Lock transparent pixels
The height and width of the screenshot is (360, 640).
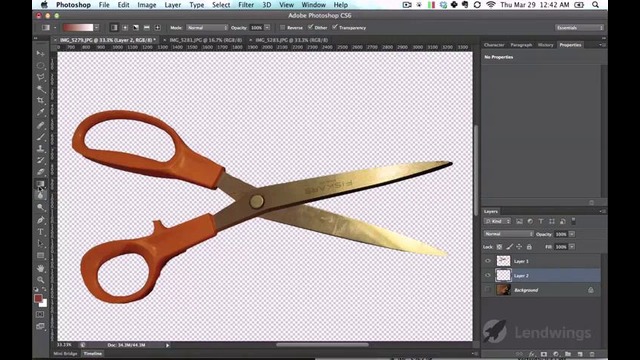point(499,247)
